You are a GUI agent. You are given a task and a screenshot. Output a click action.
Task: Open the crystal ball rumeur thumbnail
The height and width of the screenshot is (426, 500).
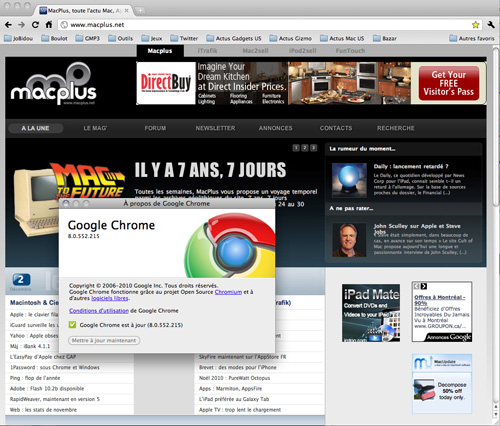[x=349, y=180]
